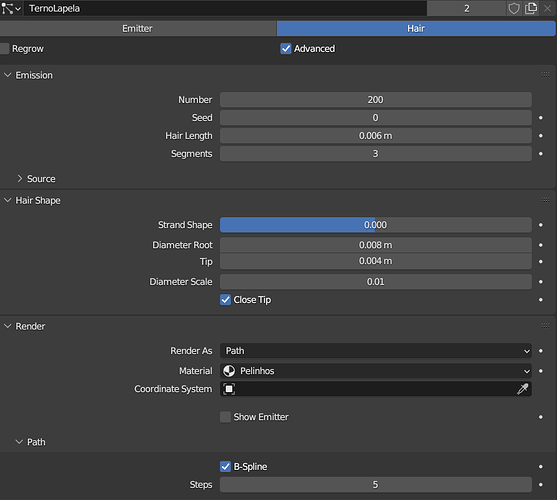Open the Render As dropdown

point(376,351)
